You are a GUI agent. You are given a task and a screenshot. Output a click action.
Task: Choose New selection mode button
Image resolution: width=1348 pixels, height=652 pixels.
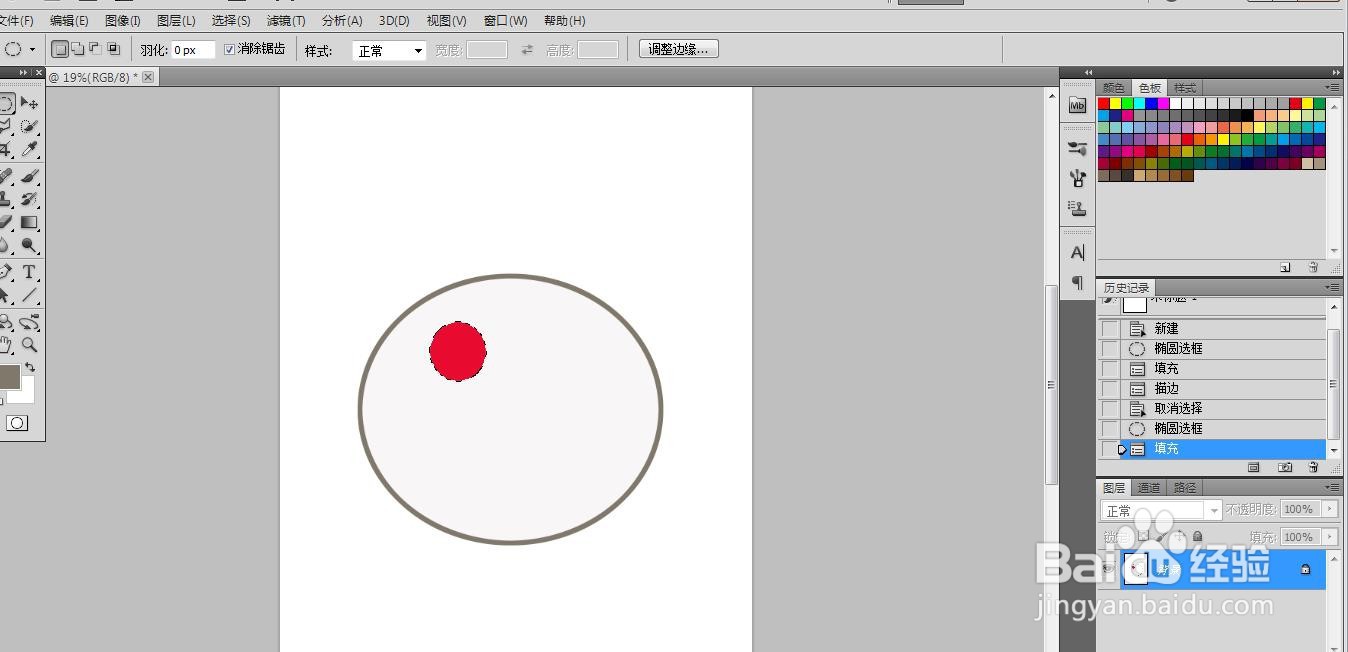point(60,48)
